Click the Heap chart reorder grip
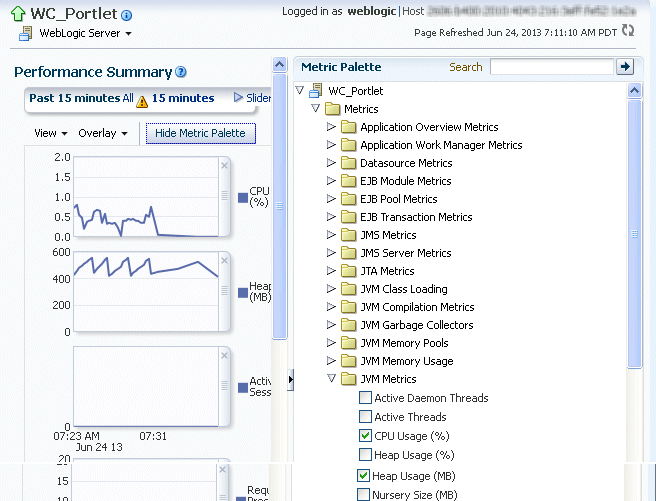 coord(224,290)
